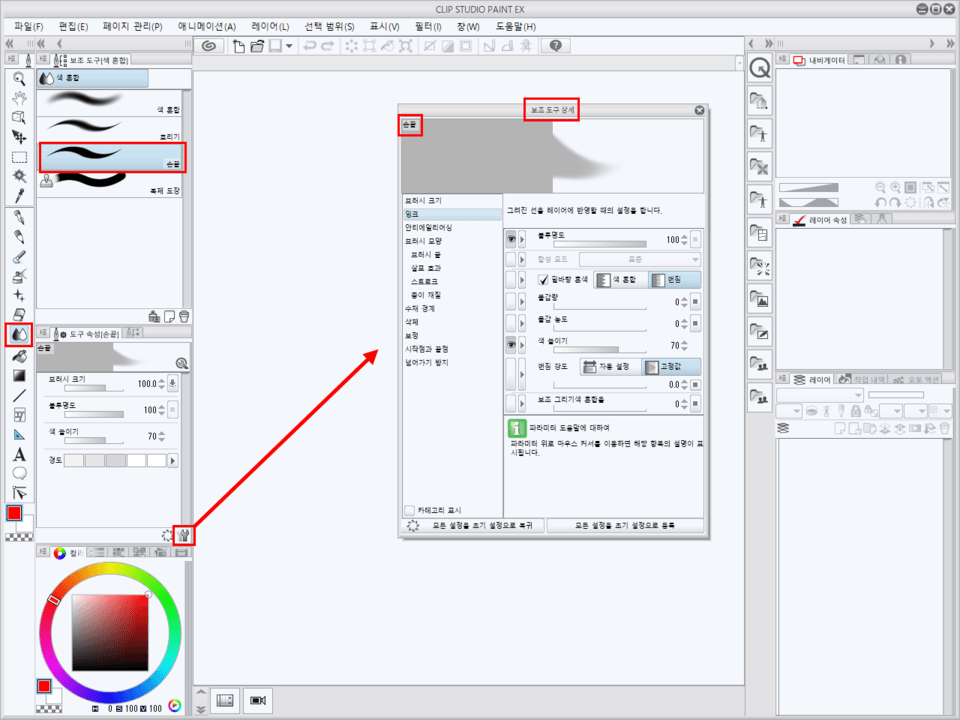Screen dimensions: 960x720
Task: Expand the 경도 hardness presets arrow
Action: [173, 460]
